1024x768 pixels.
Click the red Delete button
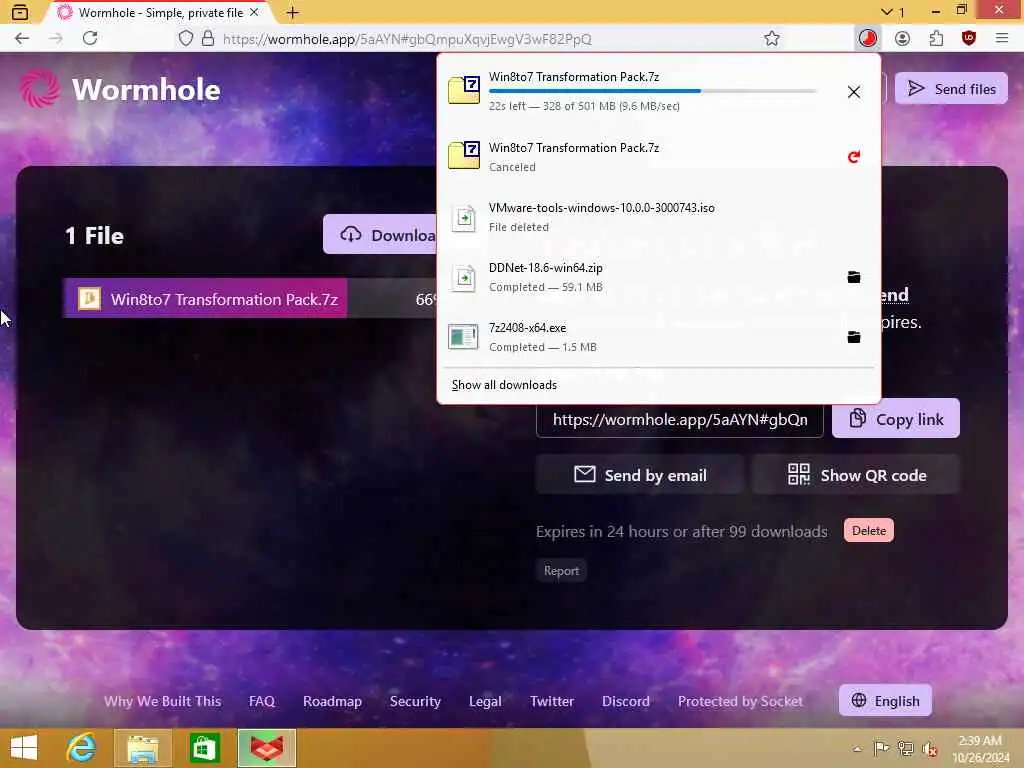tap(869, 530)
